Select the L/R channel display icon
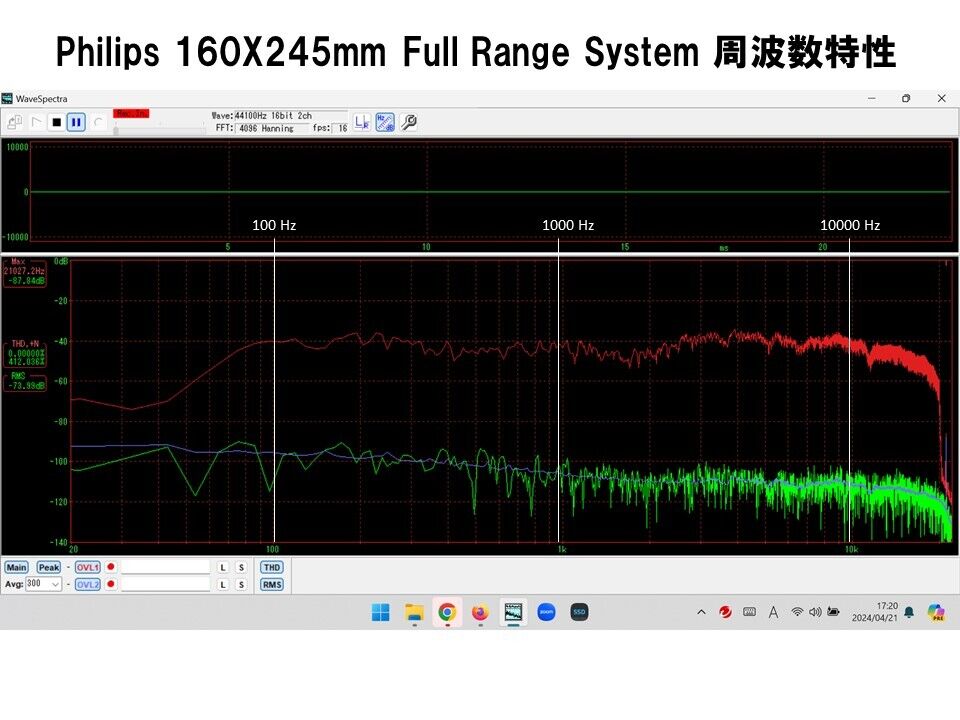 [364, 122]
